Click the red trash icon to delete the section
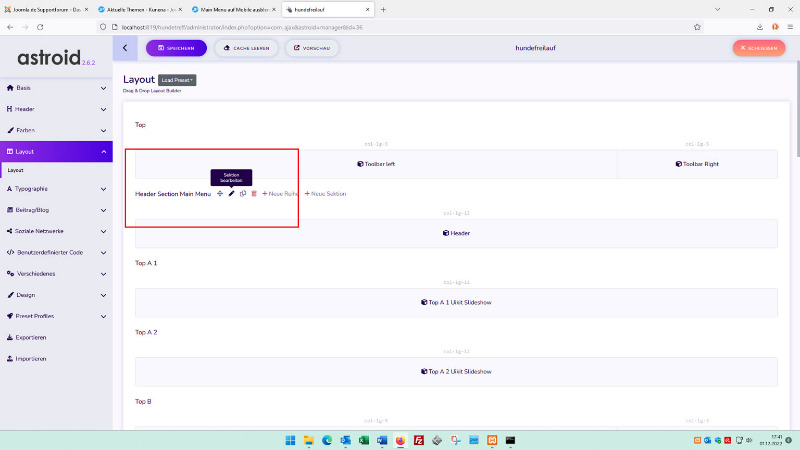Screen dimensions: 800x450 pos(254,193)
